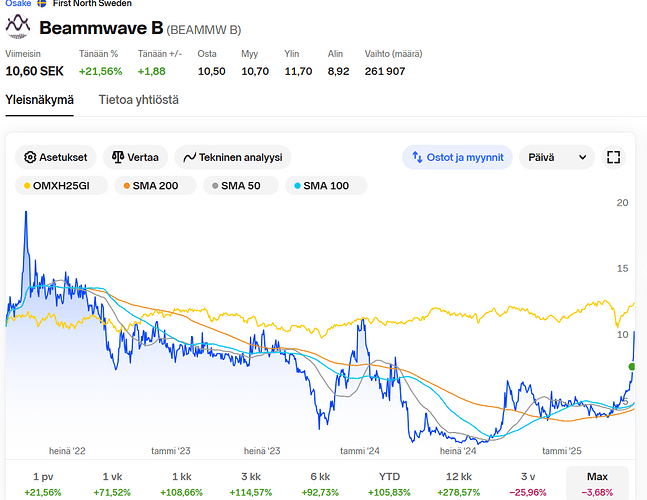Select the 1 vk period

coord(112,484)
